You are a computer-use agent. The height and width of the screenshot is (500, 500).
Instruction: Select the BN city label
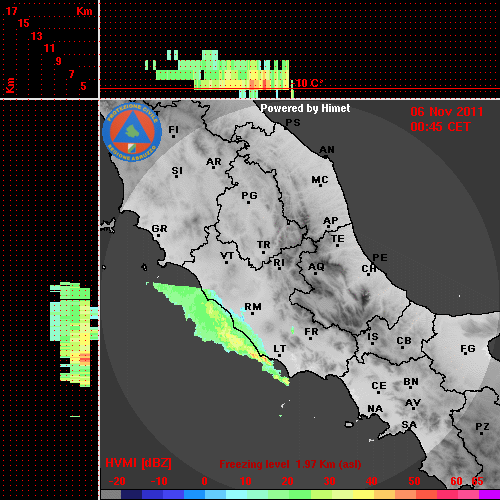tap(411, 382)
